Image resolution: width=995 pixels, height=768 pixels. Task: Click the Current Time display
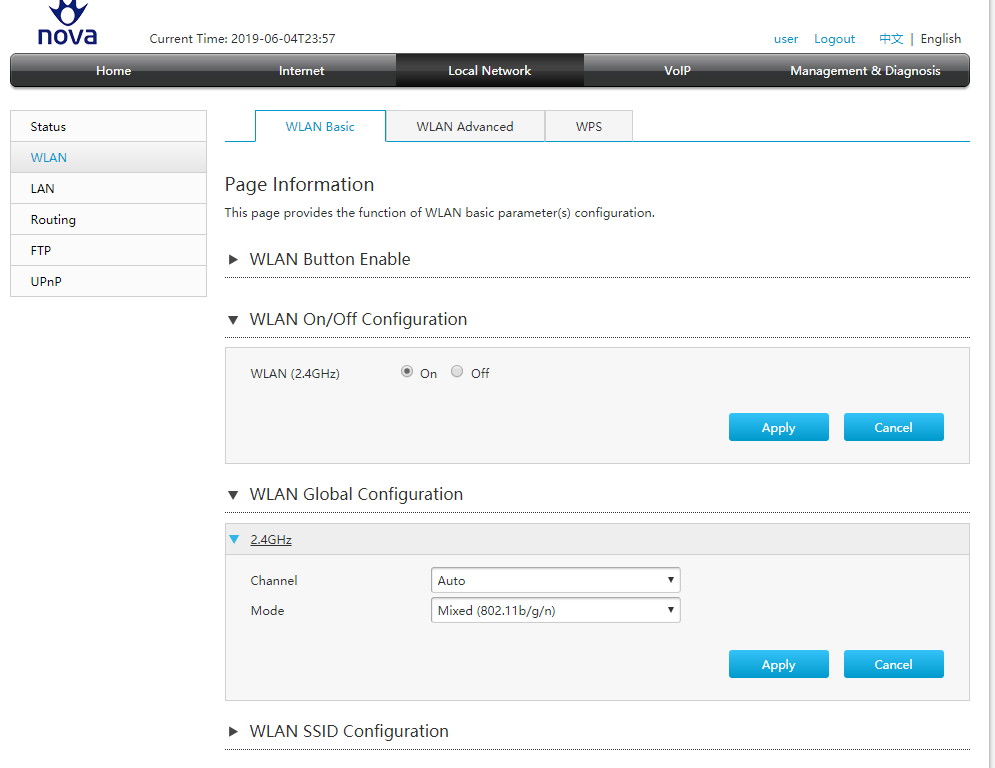(x=242, y=39)
